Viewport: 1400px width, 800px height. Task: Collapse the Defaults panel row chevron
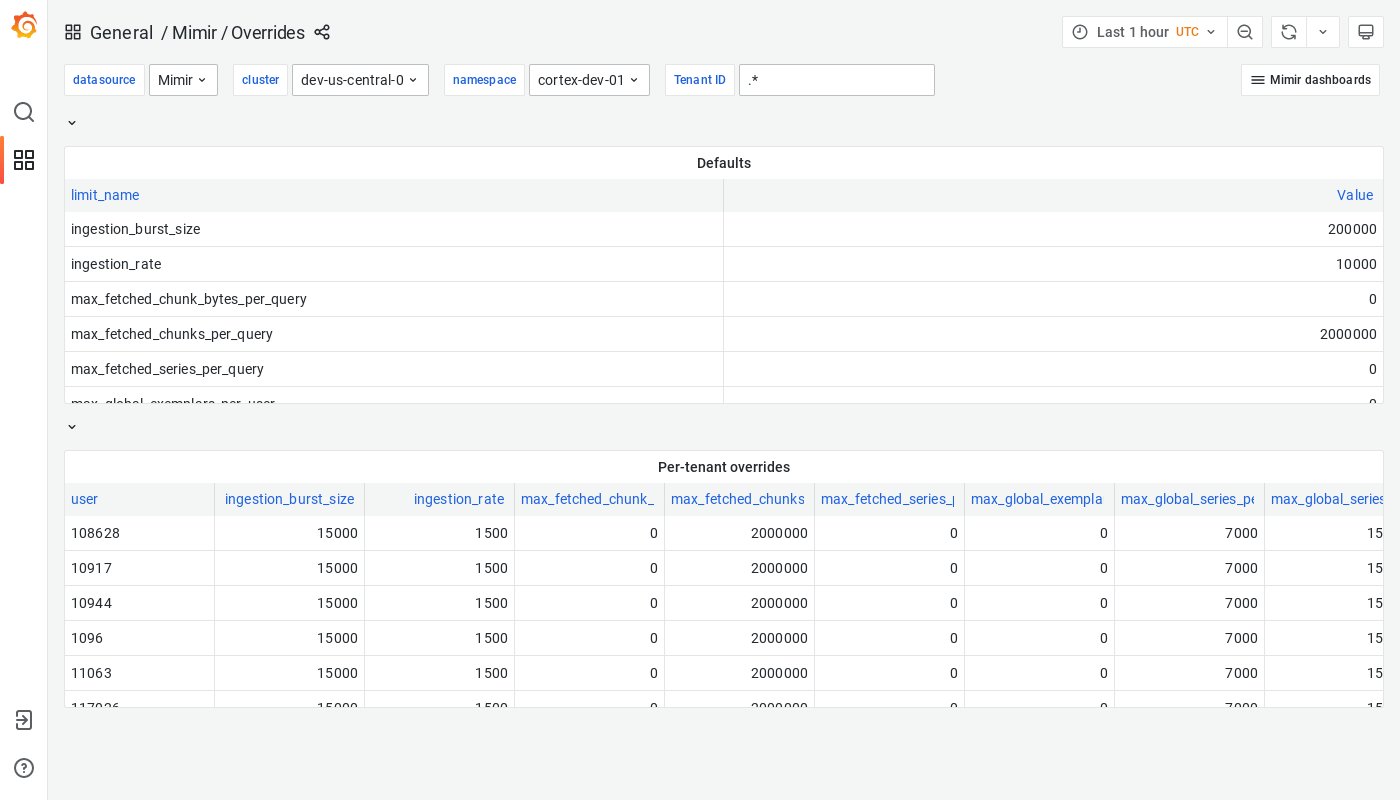[71, 122]
